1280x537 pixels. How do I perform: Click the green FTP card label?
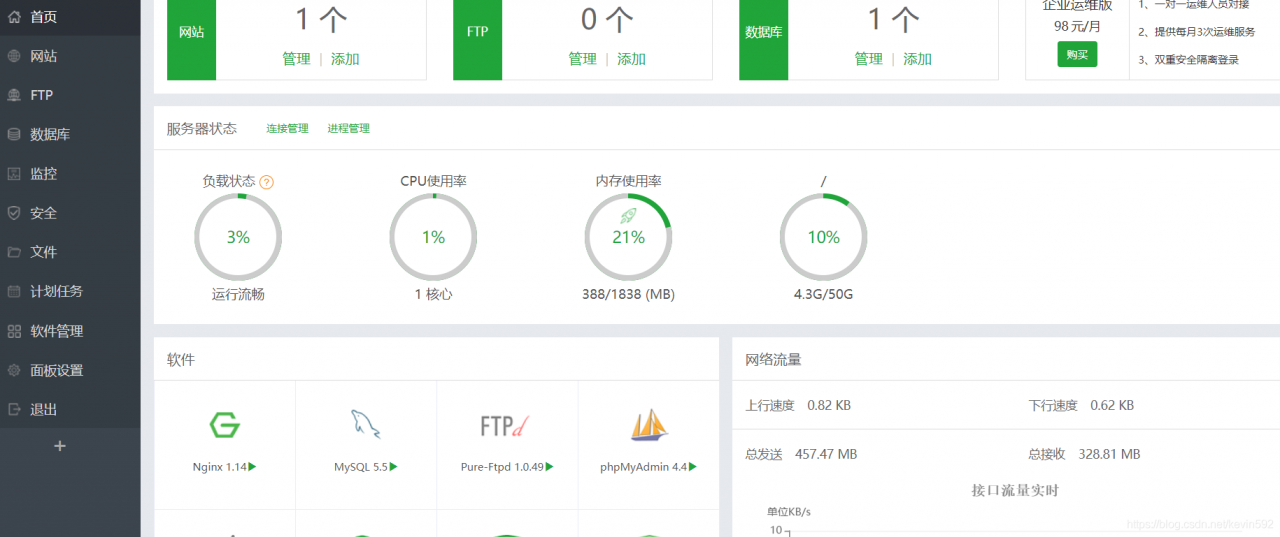(477, 32)
